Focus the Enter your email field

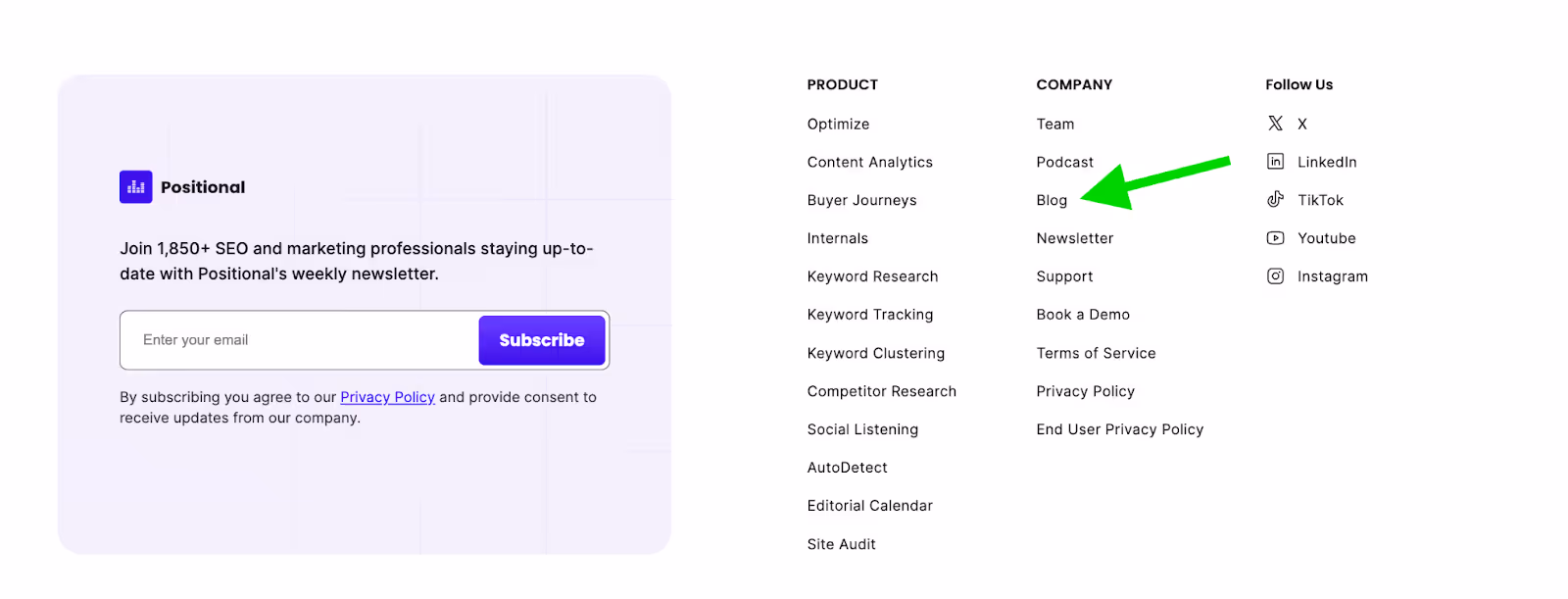pos(300,340)
